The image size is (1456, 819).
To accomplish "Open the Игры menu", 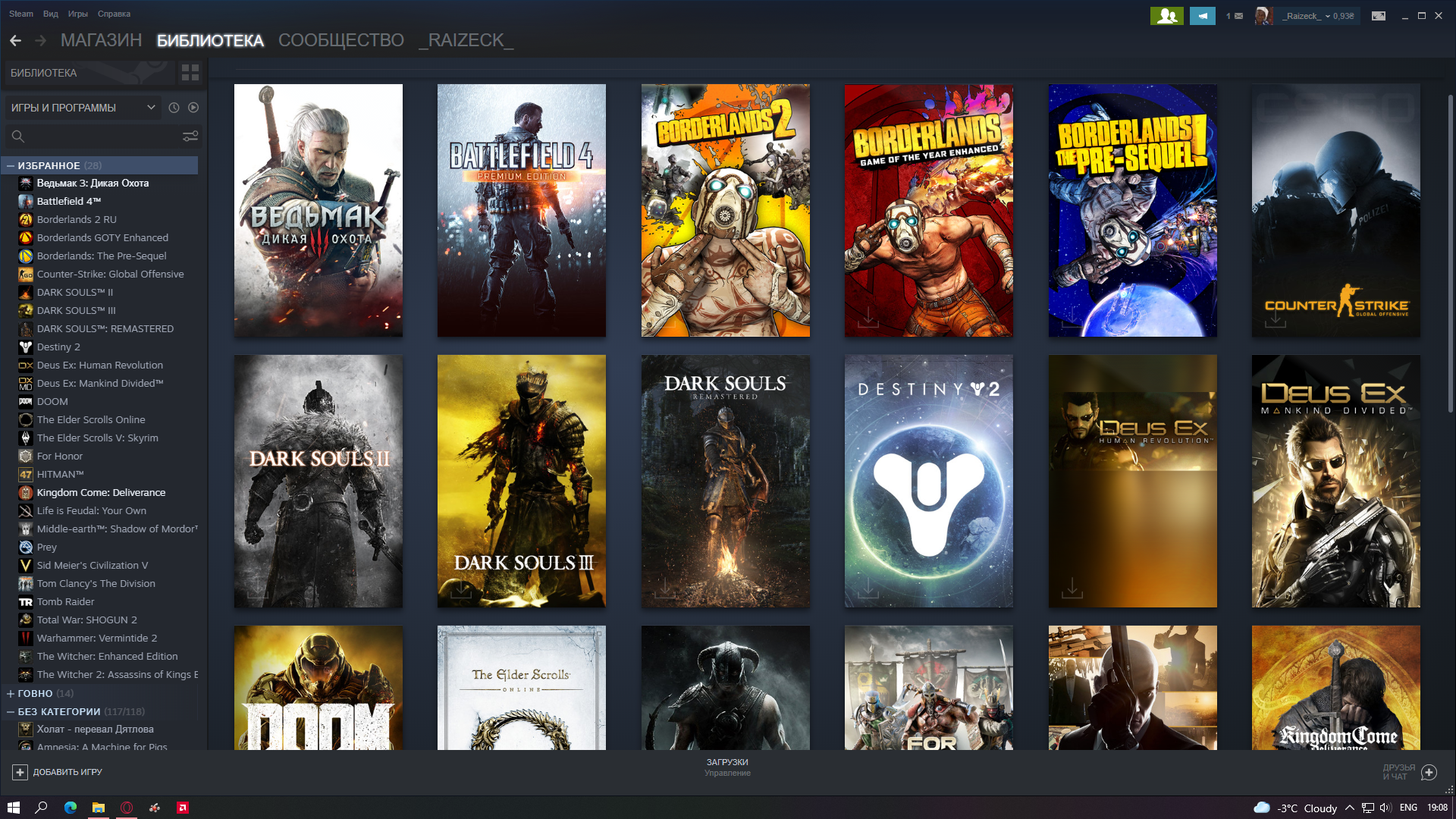I will click(78, 14).
